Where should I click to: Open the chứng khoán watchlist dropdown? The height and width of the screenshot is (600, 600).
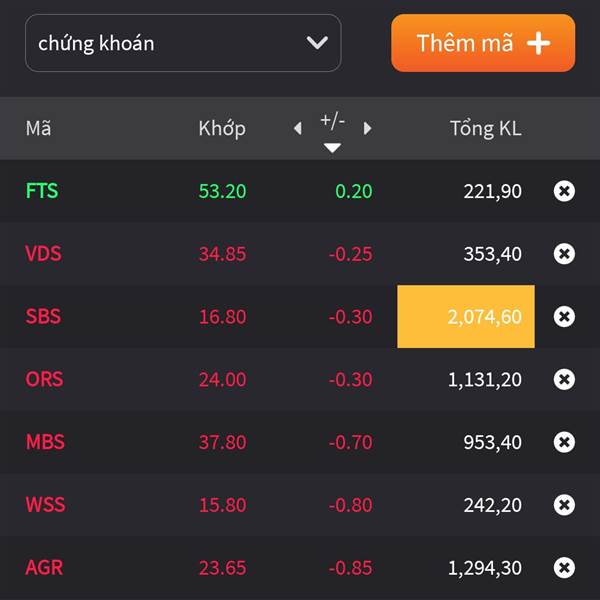pos(183,43)
